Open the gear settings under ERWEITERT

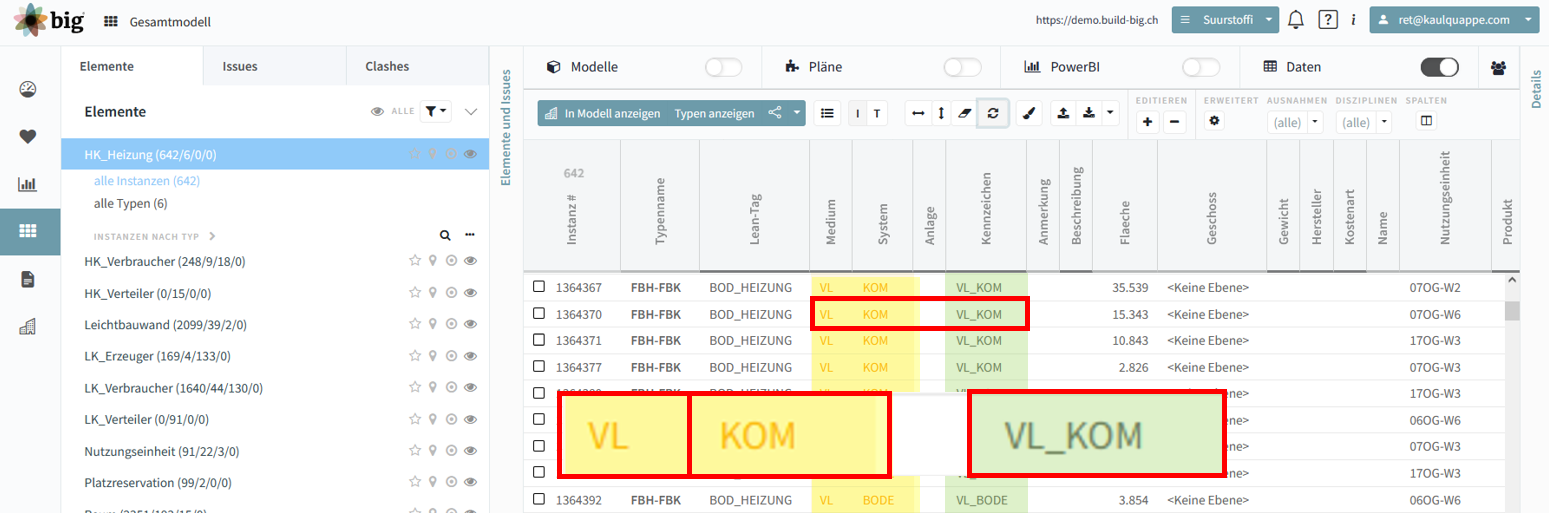[1216, 121]
